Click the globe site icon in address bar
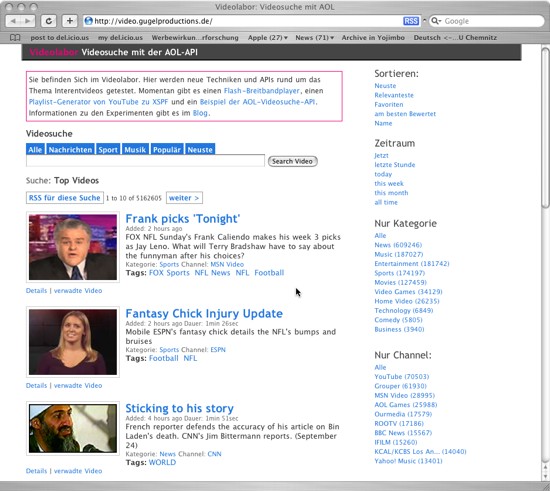550x491 pixels. pyautogui.click(x=89, y=21)
